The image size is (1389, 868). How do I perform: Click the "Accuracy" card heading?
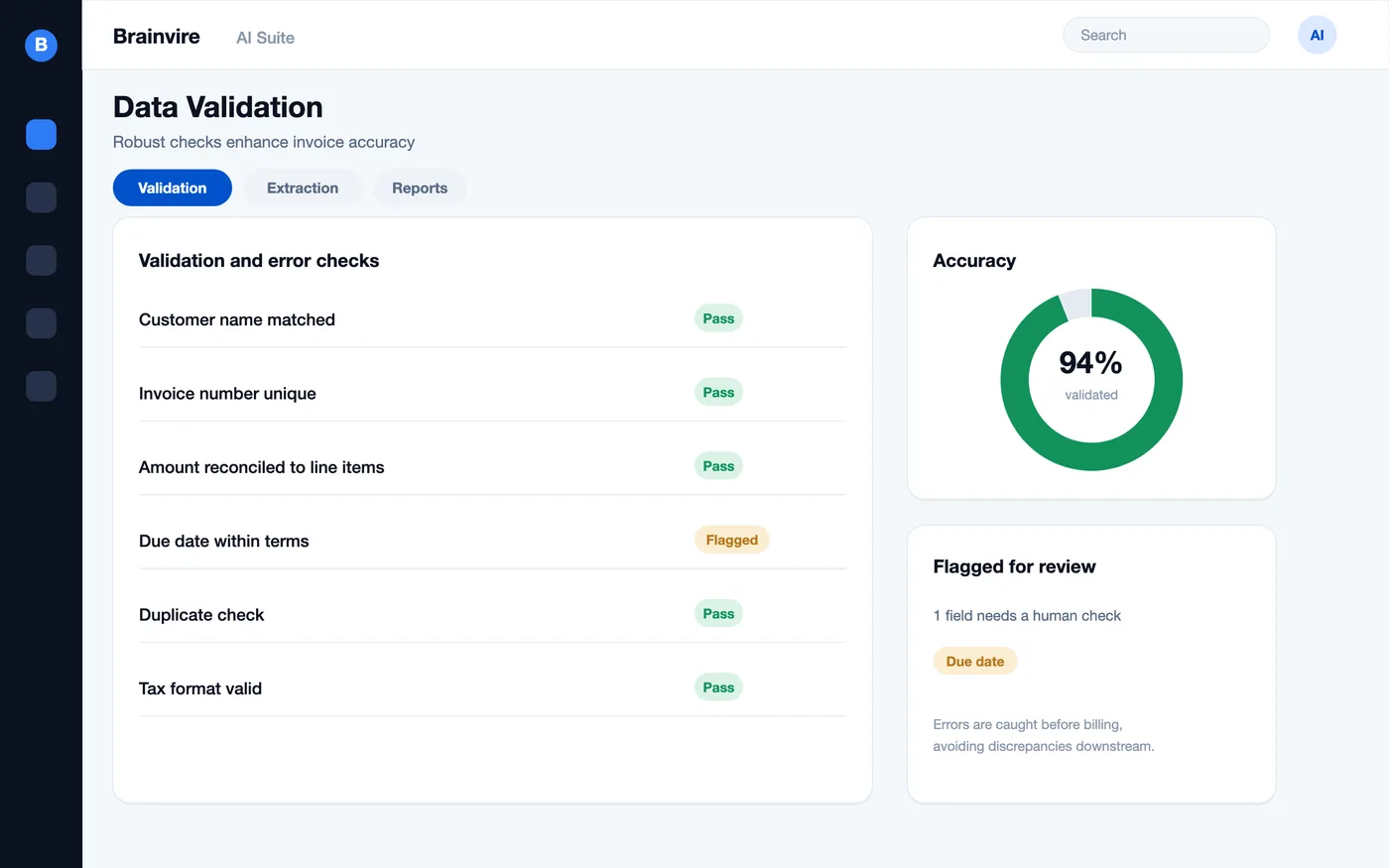coord(974,261)
